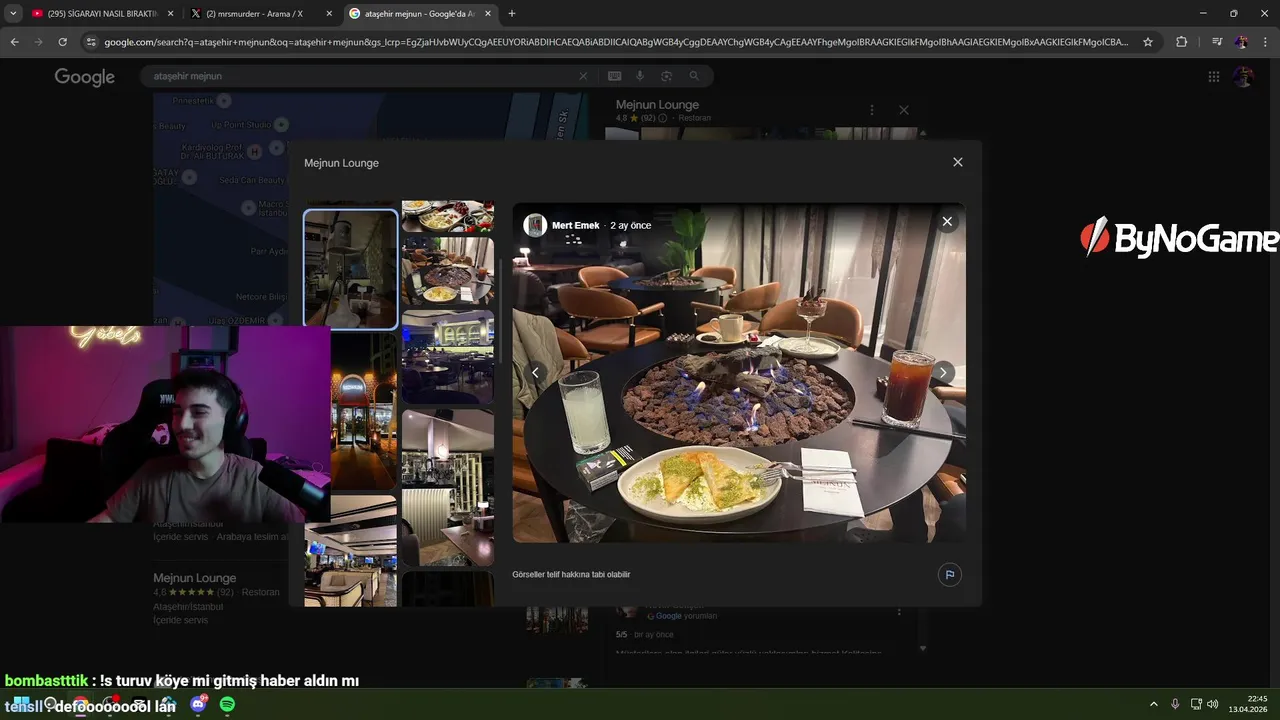Screen dimensions: 1280x720
Task: Show the next photo with right arrow
Action: [x=943, y=372]
